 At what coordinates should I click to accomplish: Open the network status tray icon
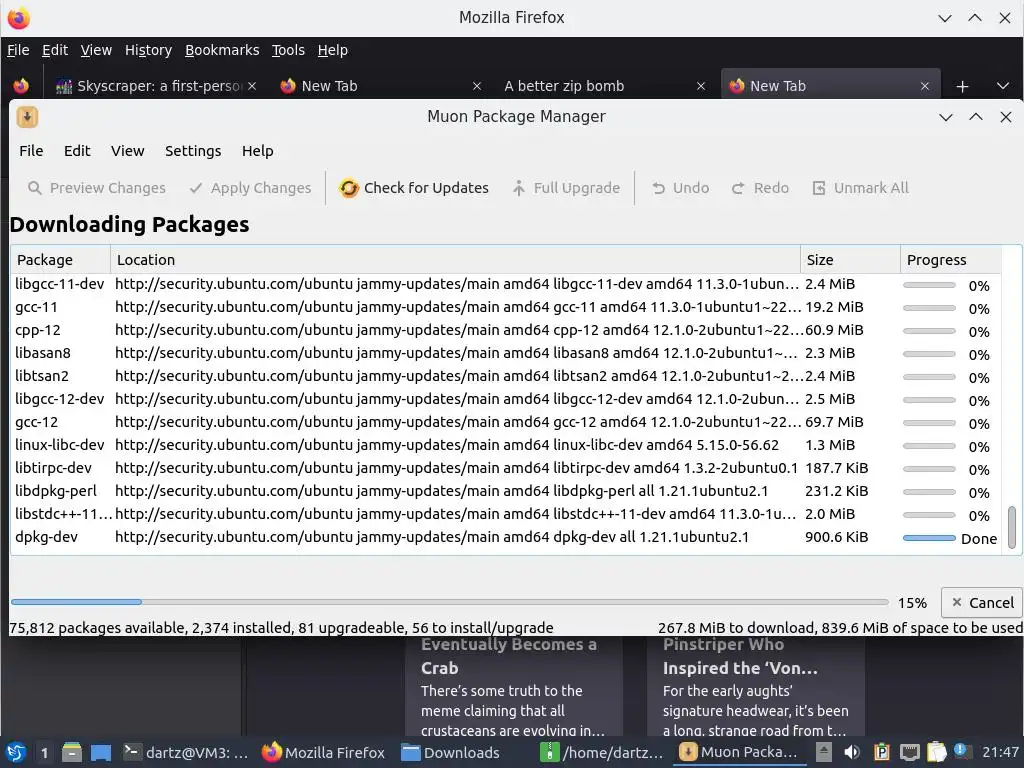click(909, 752)
